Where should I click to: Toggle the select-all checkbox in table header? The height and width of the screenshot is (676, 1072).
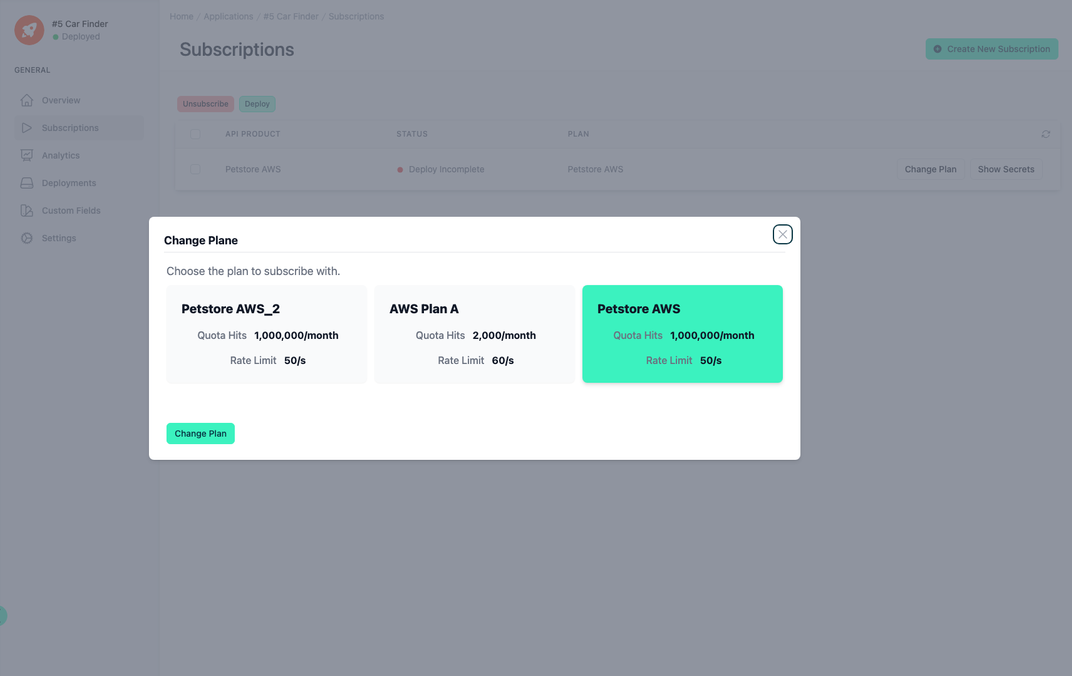195,133
